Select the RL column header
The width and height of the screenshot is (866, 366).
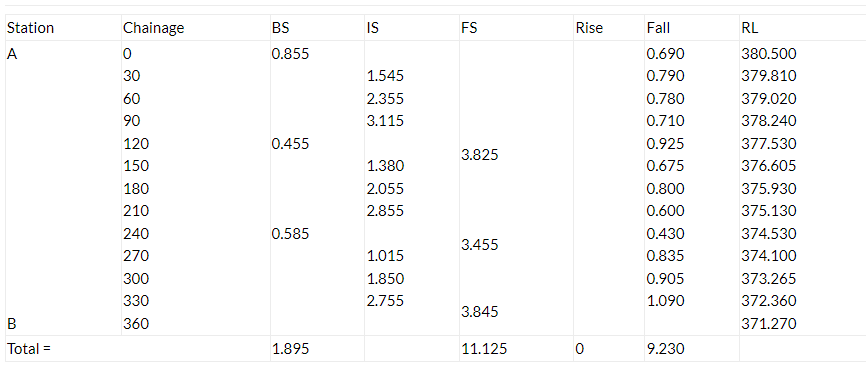tap(751, 28)
